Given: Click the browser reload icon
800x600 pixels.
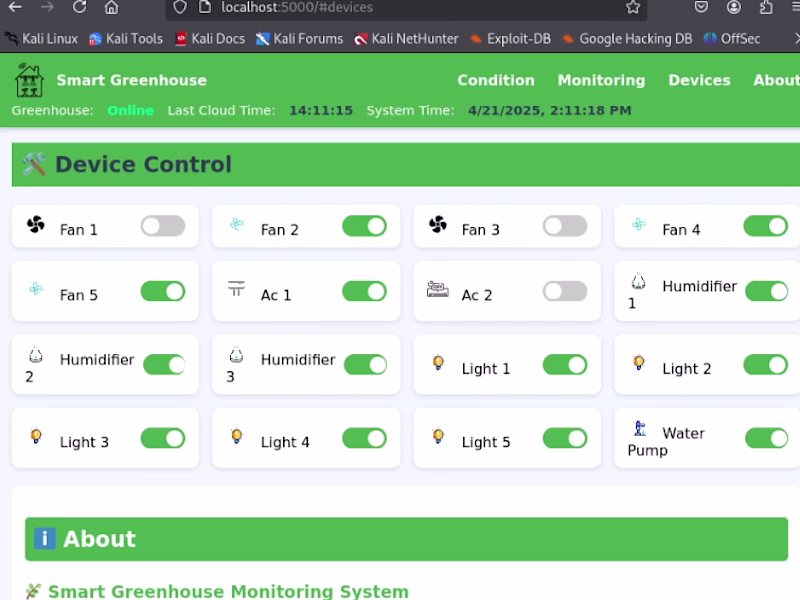Looking at the screenshot, I should [x=79, y=7].
